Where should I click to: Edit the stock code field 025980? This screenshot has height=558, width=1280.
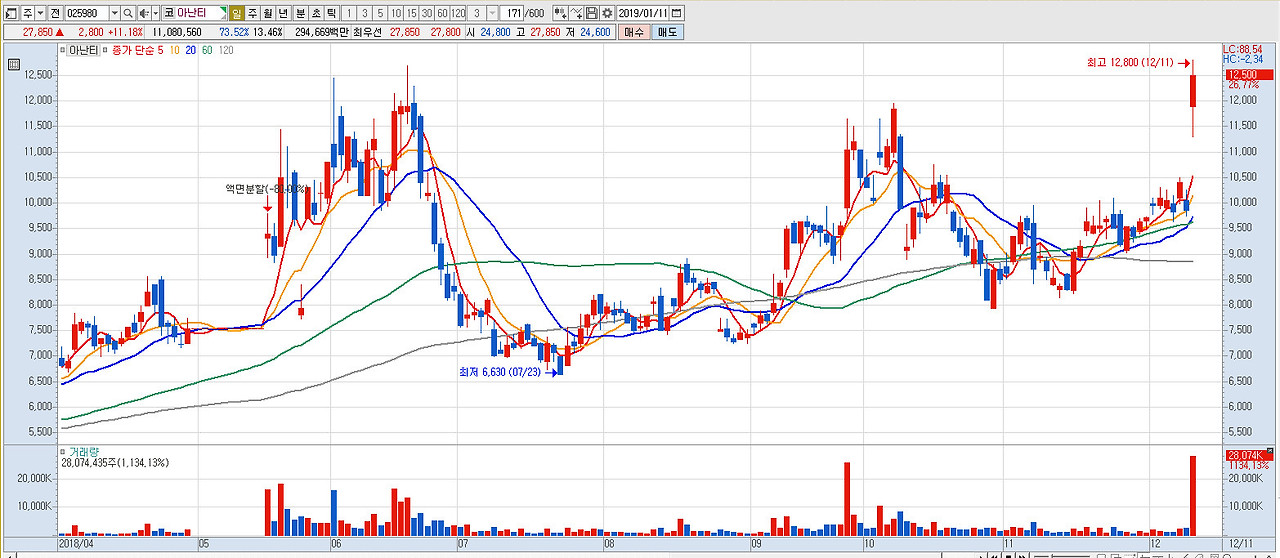[86, 13]
